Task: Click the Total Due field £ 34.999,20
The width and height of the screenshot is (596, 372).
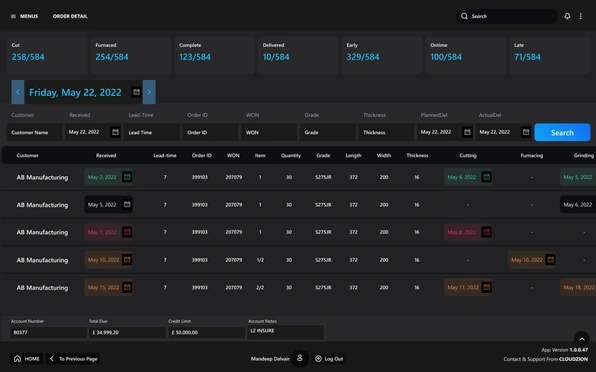Action: (127, 332)
